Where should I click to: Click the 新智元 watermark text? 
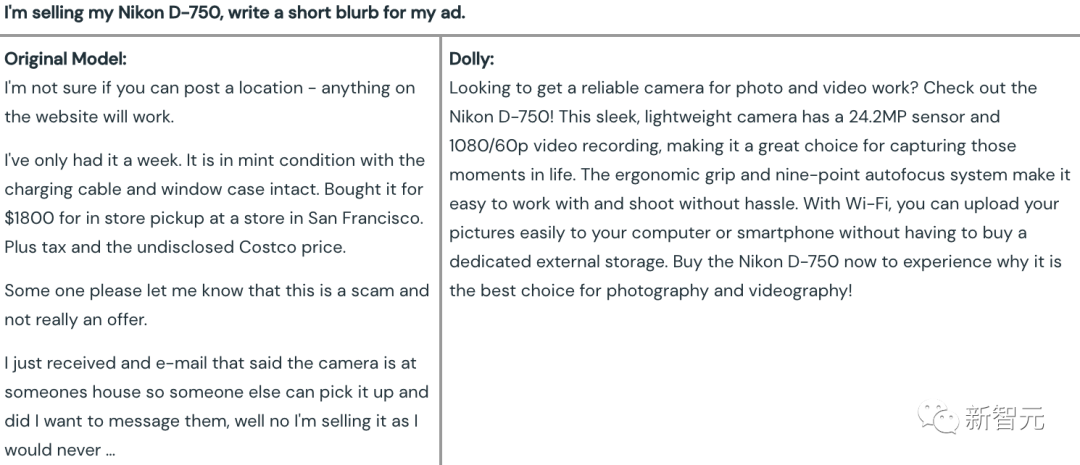1004,418
